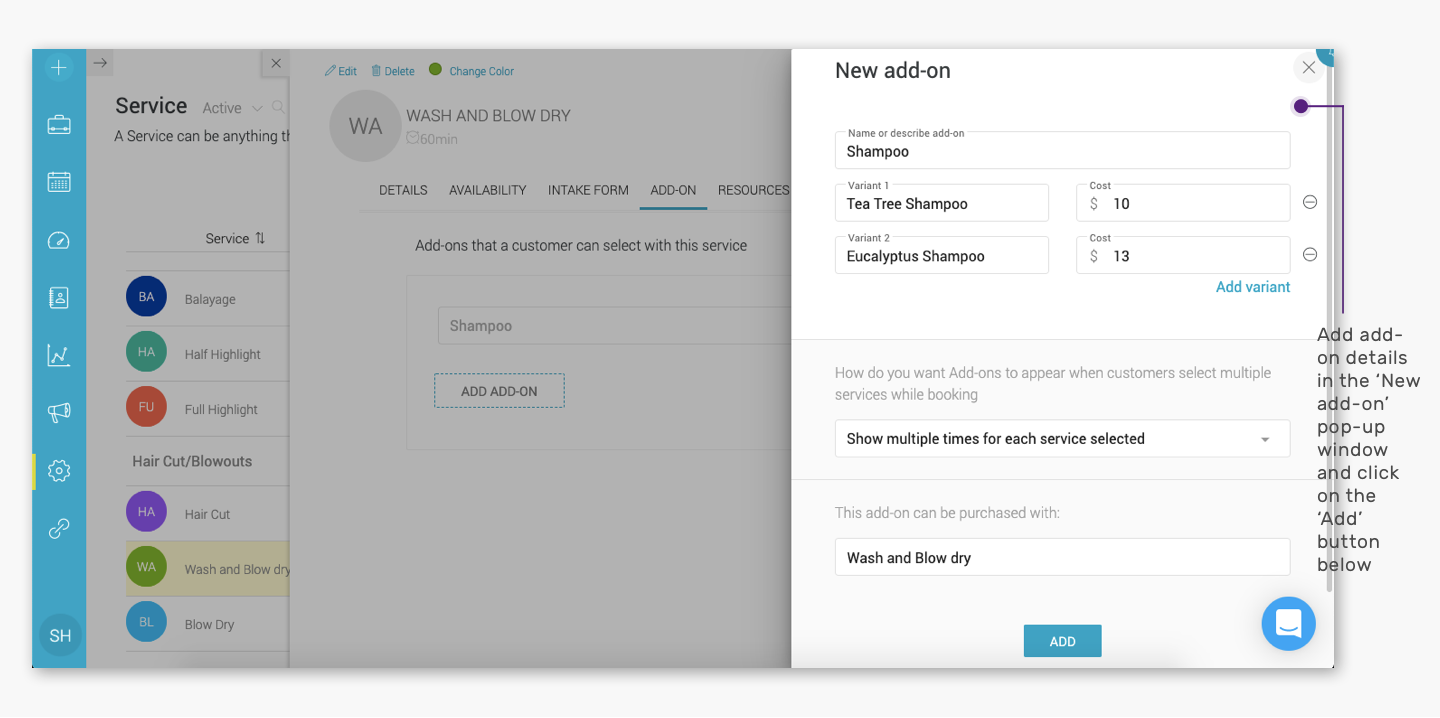This screenshot has height=718, width=1440.
Task: Select the Full Highlight service row
Action: pos(207,408)
